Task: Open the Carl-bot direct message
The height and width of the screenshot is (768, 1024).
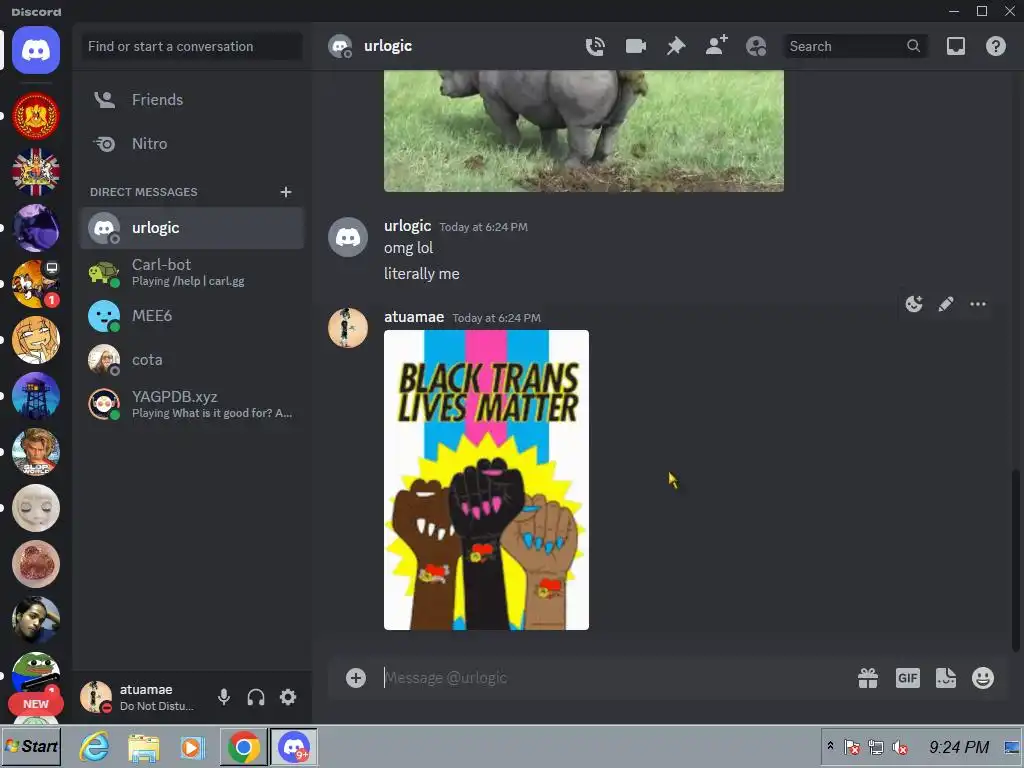Action: click(x=192, y=272)
